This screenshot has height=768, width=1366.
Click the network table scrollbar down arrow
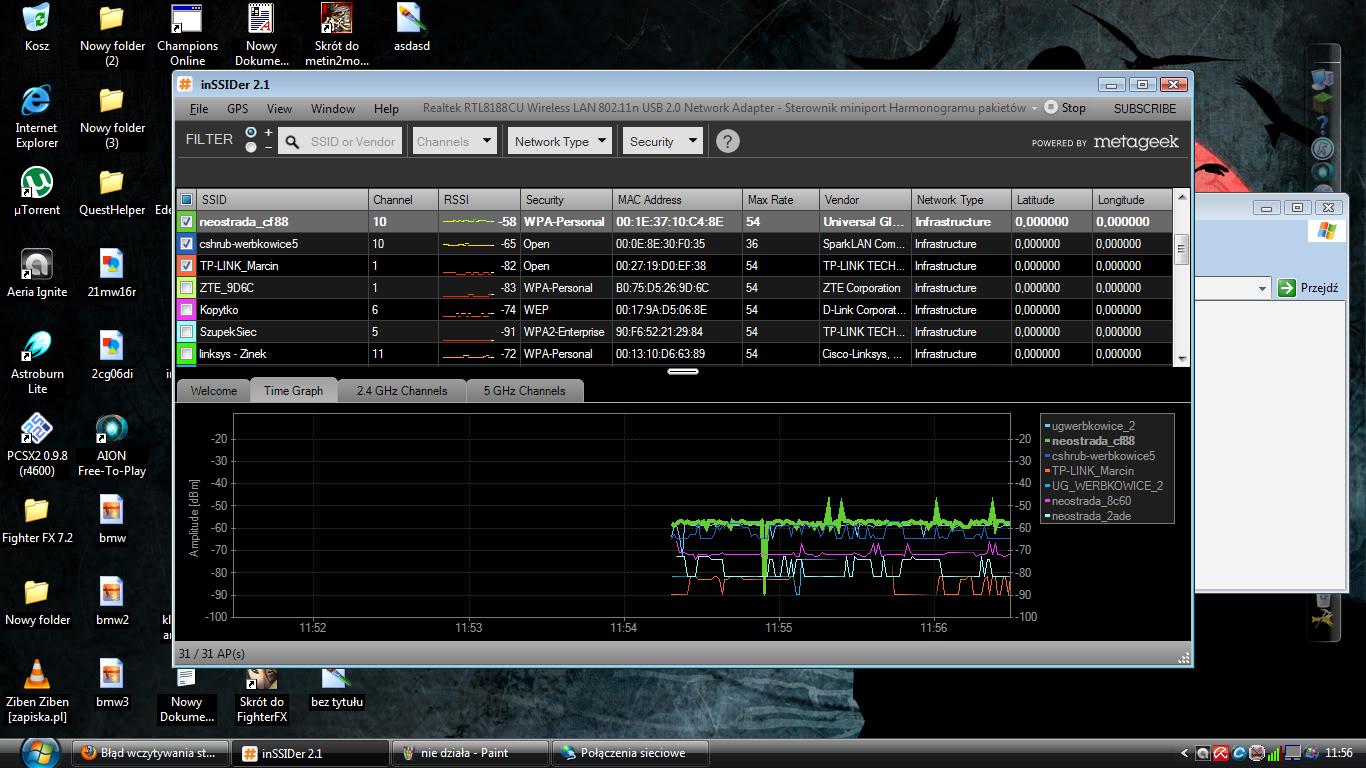pos(1182,358)
